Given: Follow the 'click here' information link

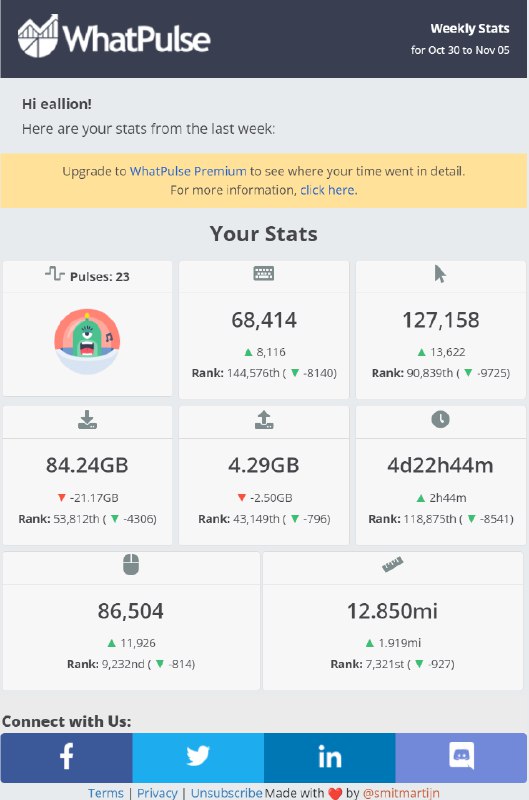Looking at the screenshot, I should (x=327, y=190).
